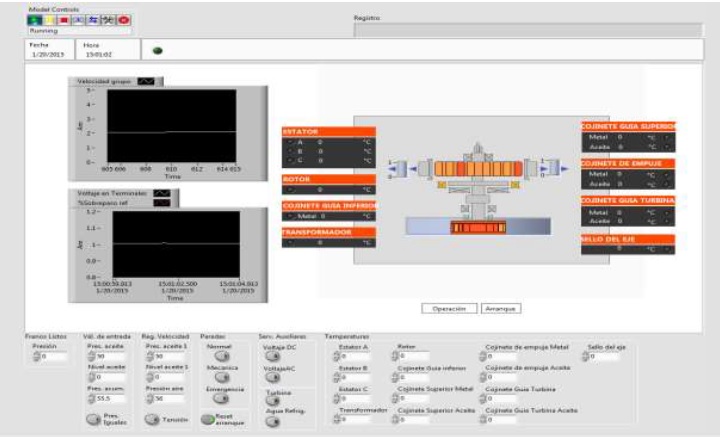Click the %Sobrepaso ref legend icon
The image size is (720, 438).
(161, 203)
